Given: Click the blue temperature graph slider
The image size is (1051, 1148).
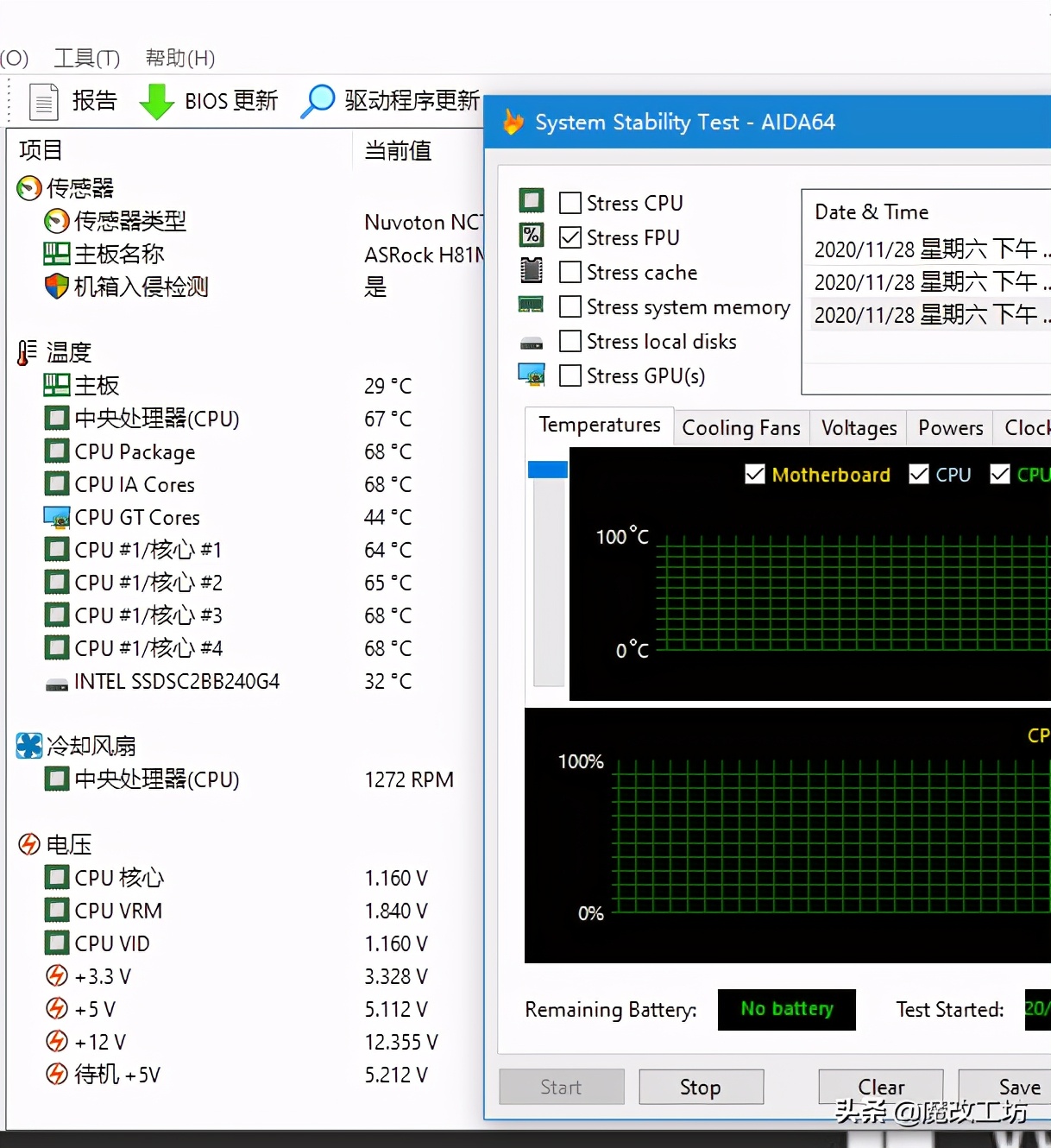Looking at the screenshot, I should [x=548, y=470].
